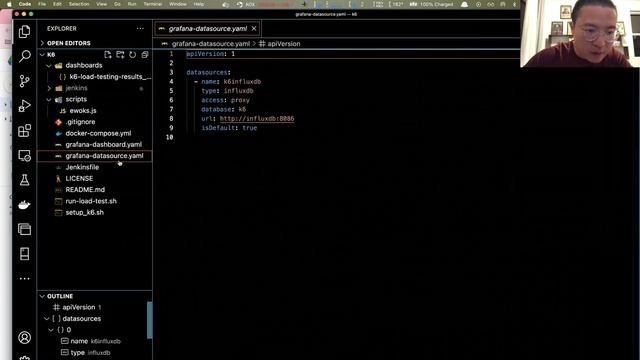
Task: Collapse datasources node in Outline
Action: (47, 319)
